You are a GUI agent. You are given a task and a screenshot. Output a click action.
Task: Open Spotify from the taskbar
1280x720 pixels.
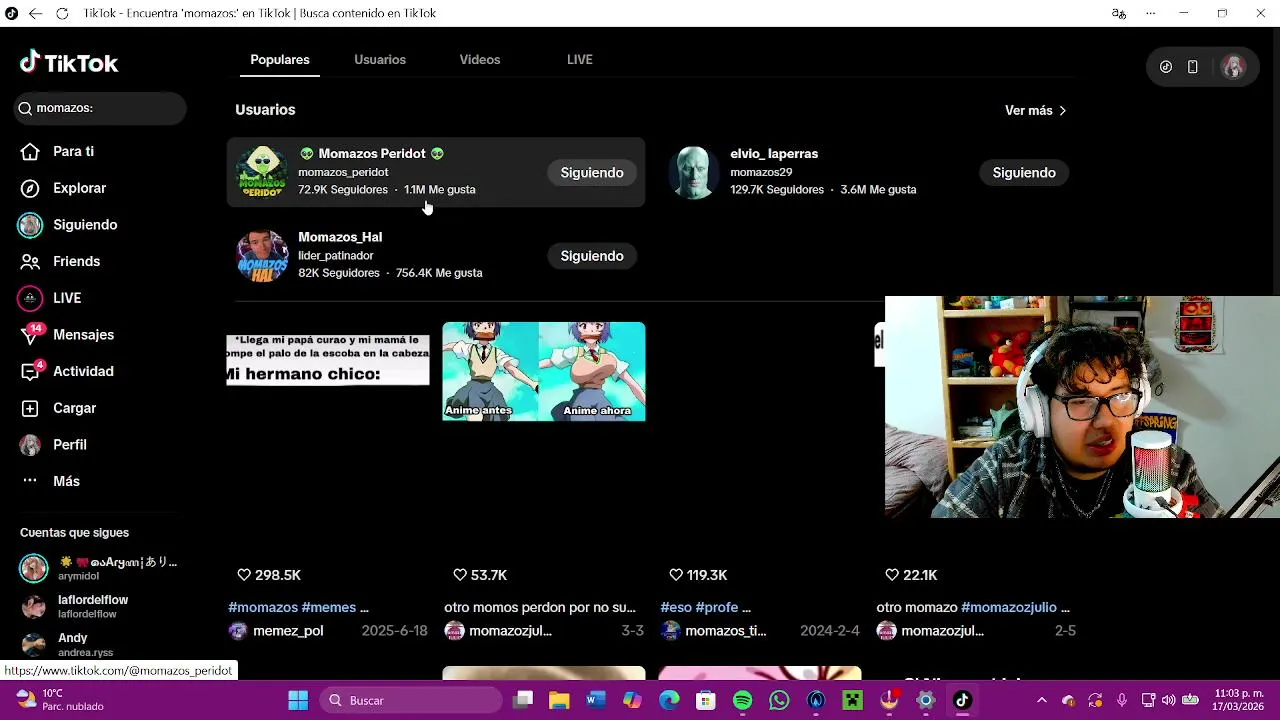tap(743, 700)
